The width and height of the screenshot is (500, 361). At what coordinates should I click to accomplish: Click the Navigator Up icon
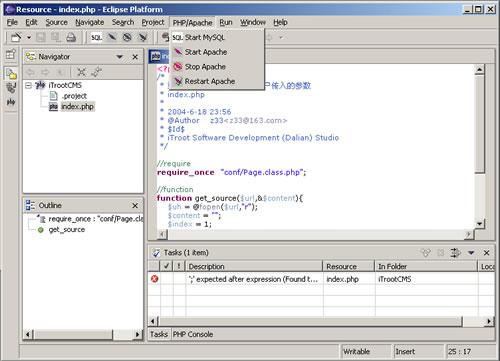pyautogui.click(x=60, y=72)
